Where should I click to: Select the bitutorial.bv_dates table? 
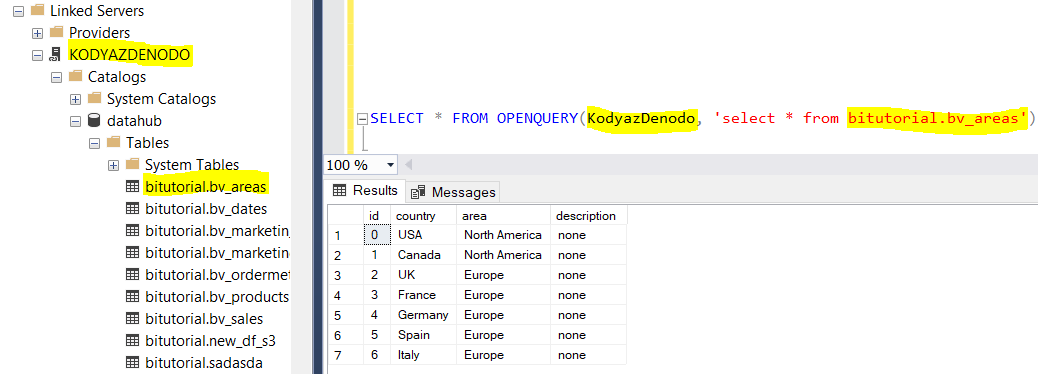[206, 209]
